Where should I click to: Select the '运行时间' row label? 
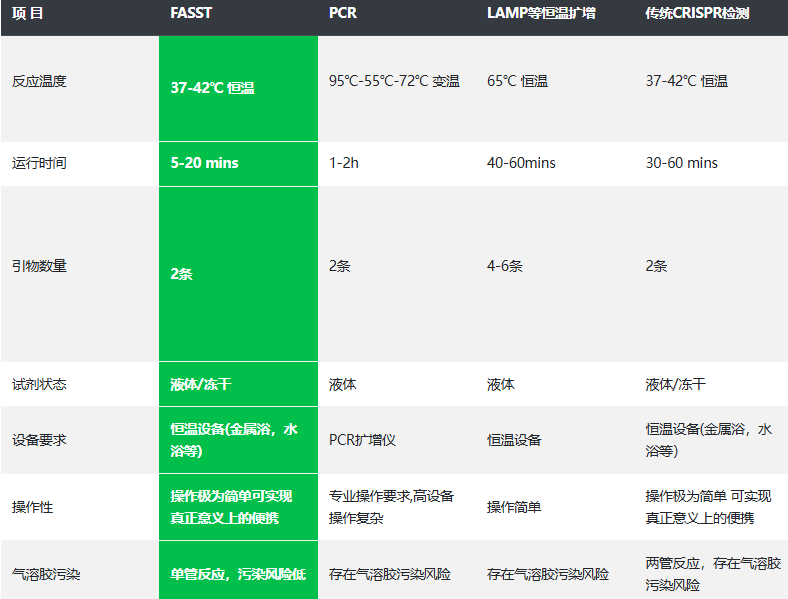pos(39,163)
